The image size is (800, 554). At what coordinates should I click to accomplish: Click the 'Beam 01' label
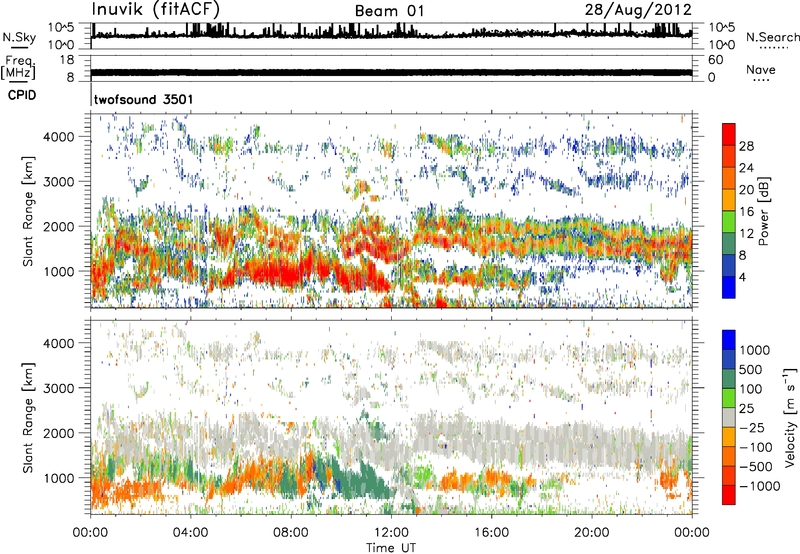(x=389, y=11)
